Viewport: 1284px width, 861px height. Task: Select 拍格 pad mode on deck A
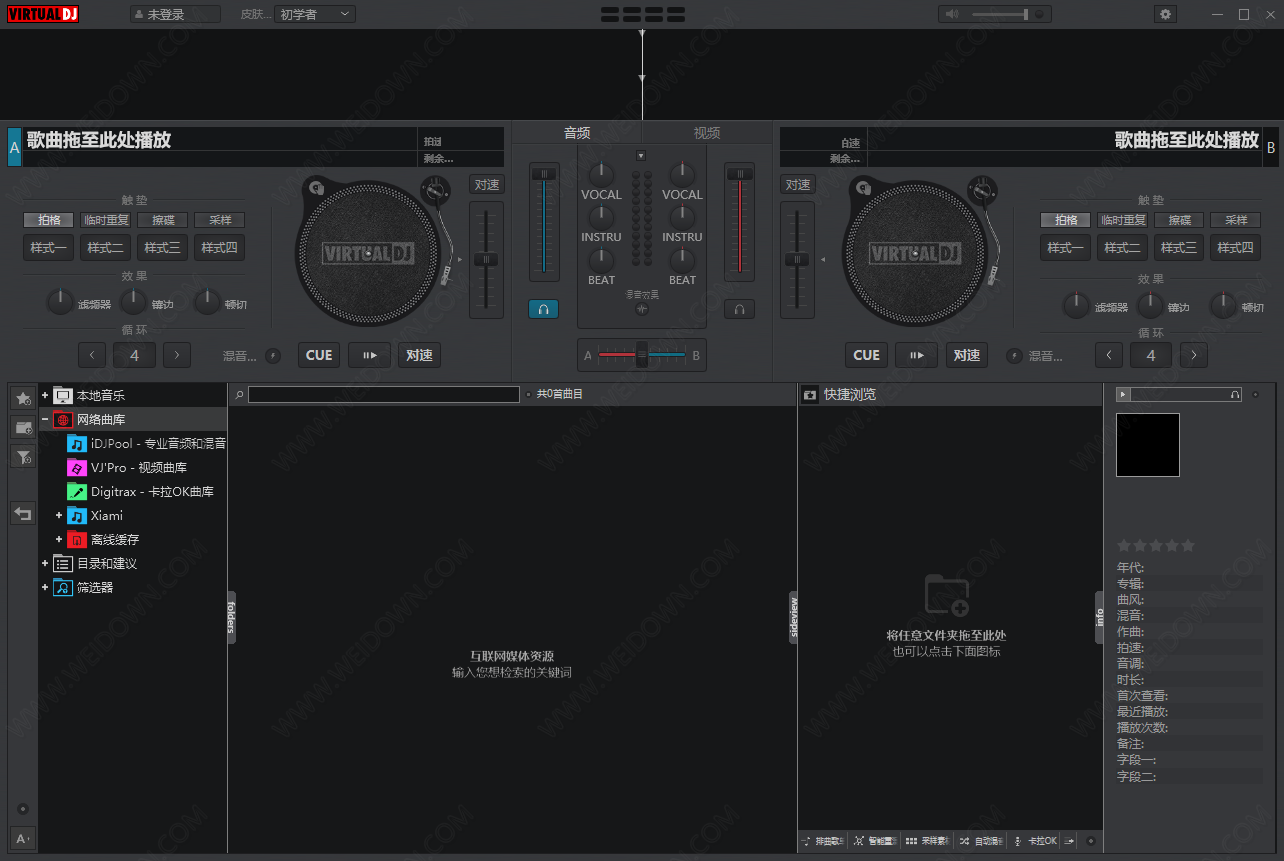[x=49, y=220]
